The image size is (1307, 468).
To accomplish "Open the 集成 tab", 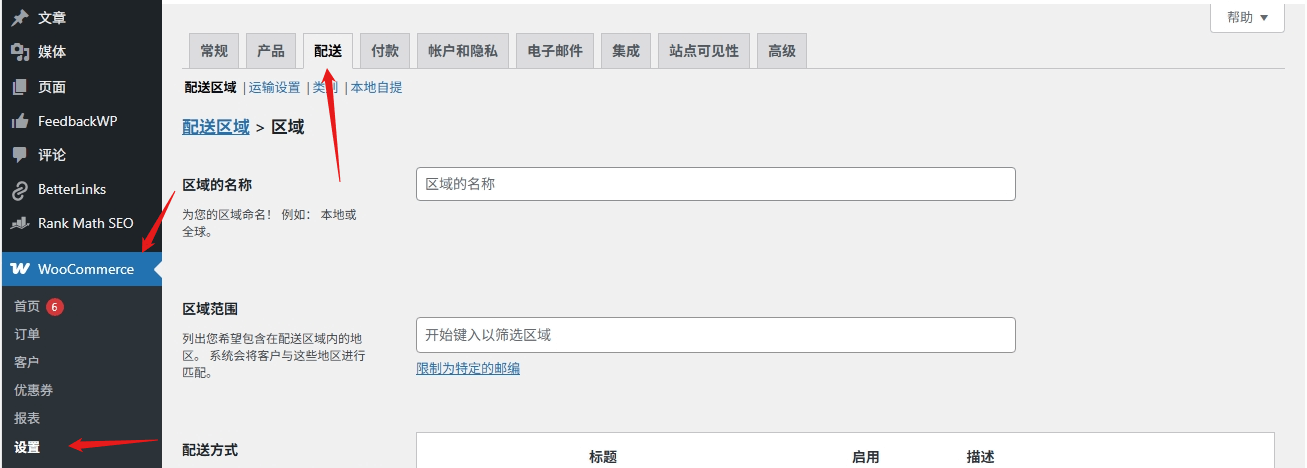I will coord(626,51).
